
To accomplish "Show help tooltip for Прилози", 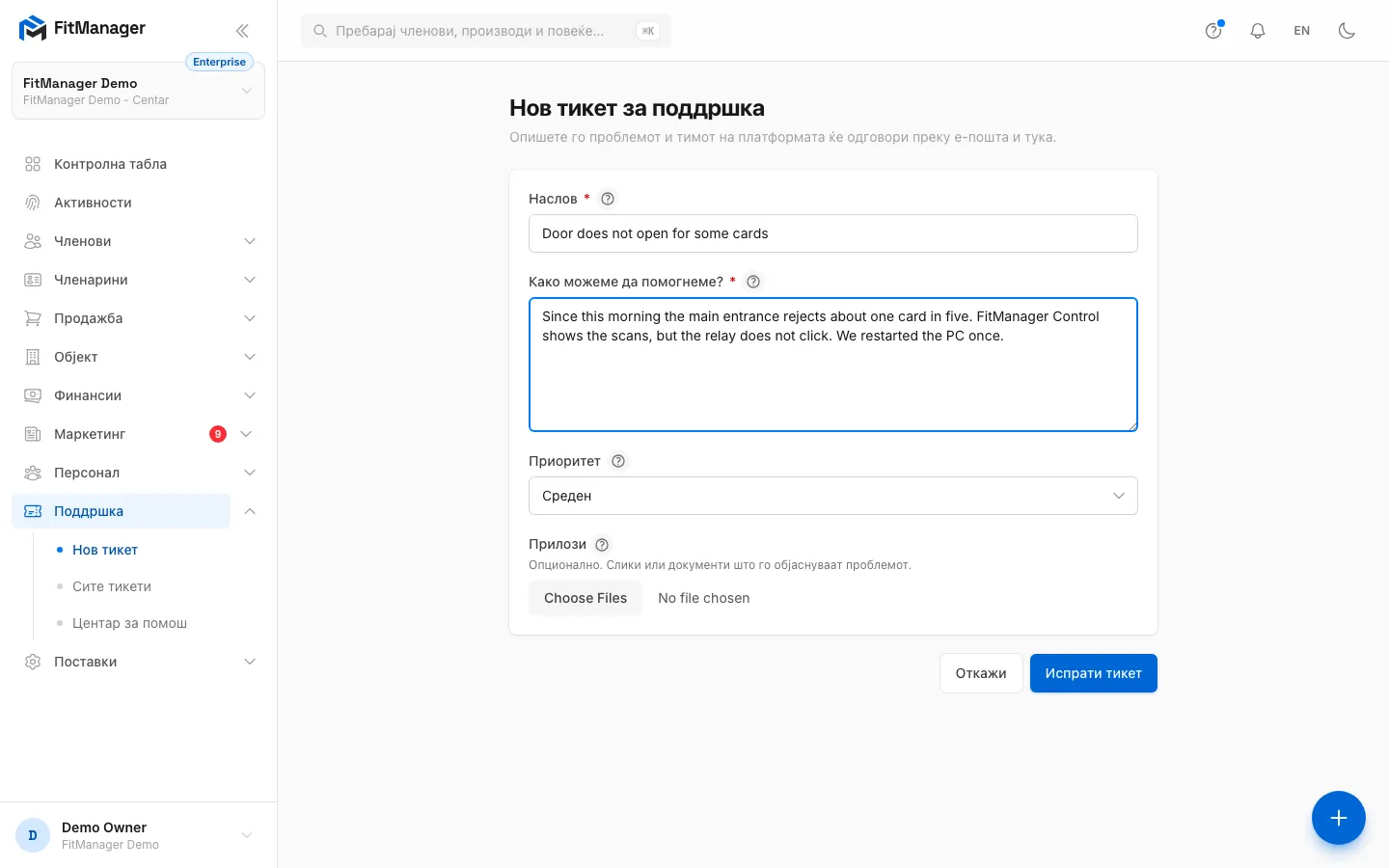I will [x=602, y=544].
